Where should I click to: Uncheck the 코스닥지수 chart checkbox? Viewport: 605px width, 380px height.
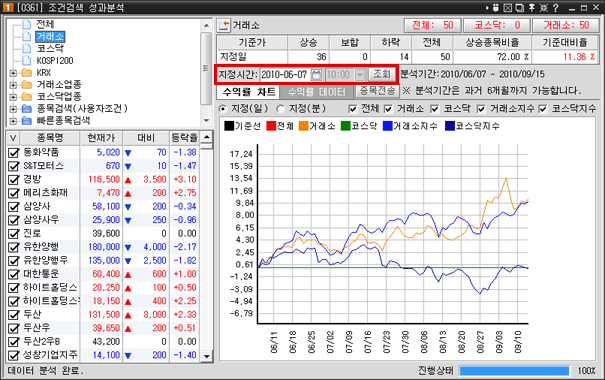[x=543, y=109]
